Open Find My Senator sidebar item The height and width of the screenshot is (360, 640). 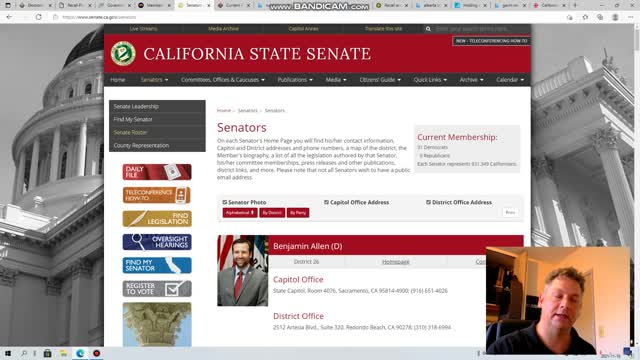coord(157,119)
